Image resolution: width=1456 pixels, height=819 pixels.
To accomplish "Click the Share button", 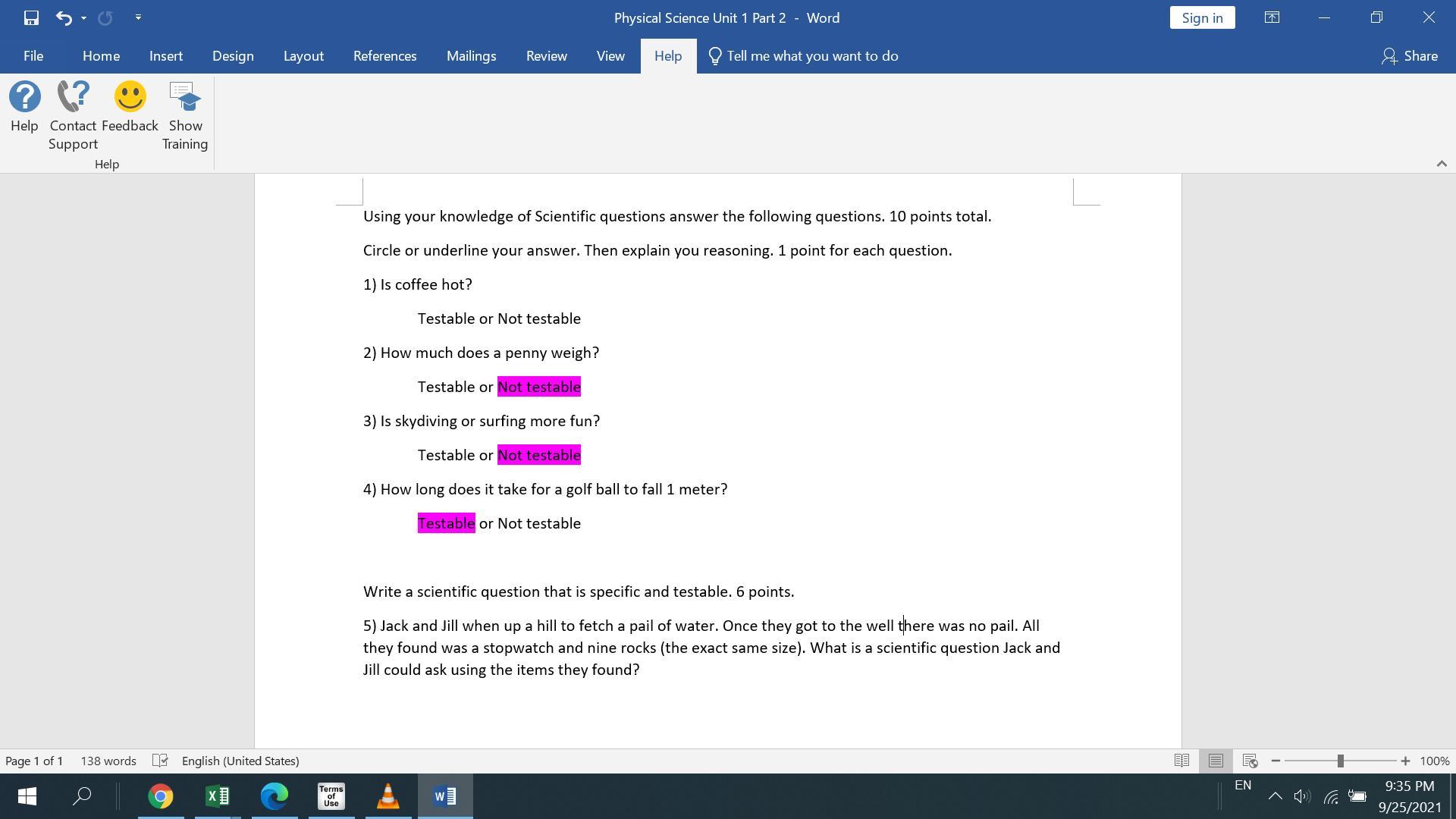I will click(x=1410, y=56).
